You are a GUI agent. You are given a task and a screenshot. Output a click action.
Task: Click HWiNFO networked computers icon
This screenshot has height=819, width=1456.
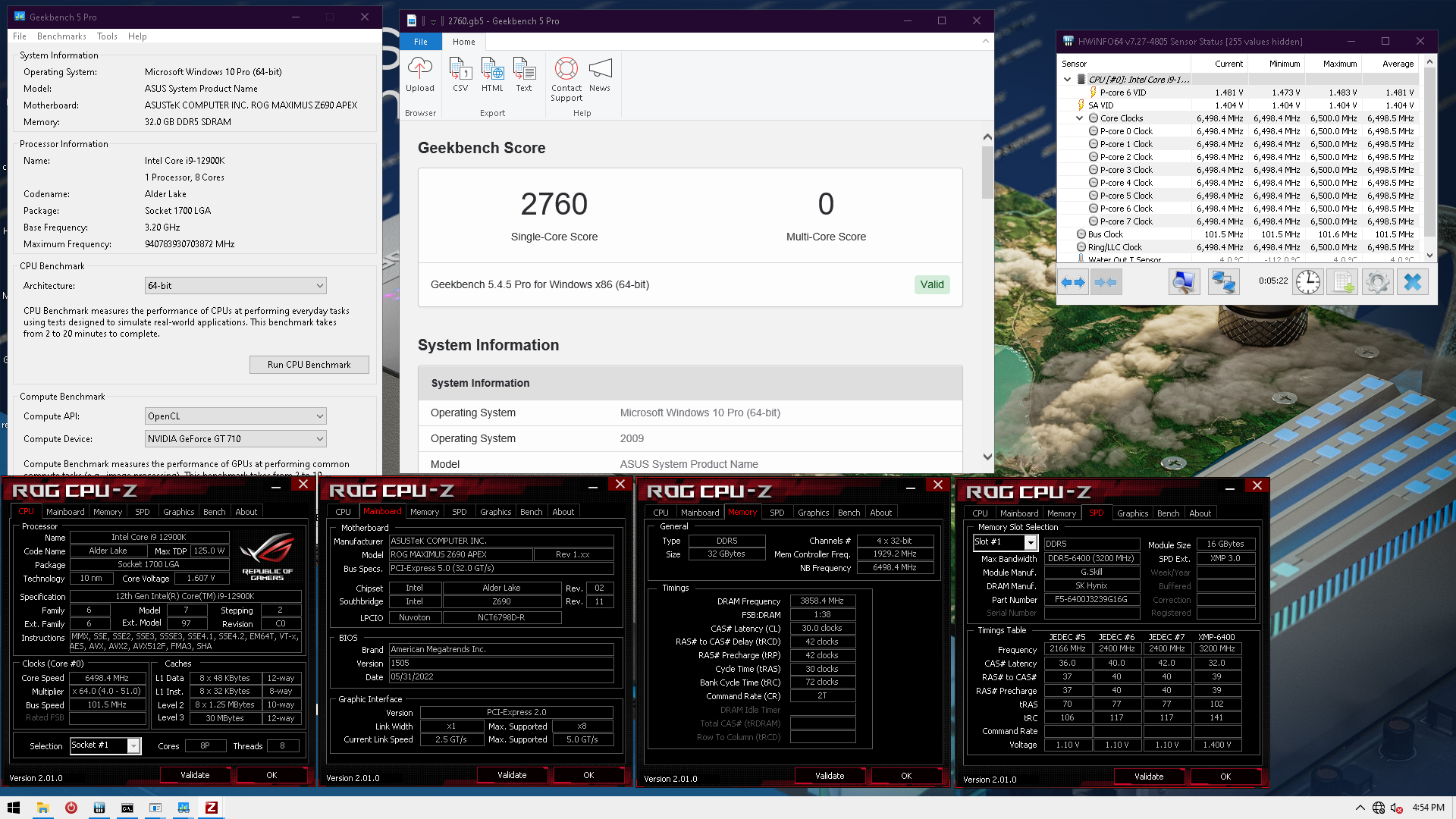click(x=1223, y=282)
